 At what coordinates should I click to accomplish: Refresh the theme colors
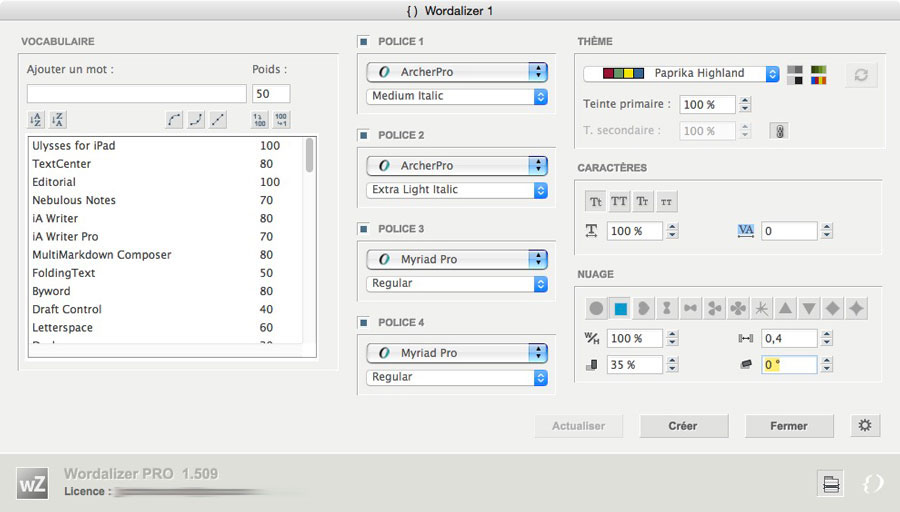click(x=861, y=75)
